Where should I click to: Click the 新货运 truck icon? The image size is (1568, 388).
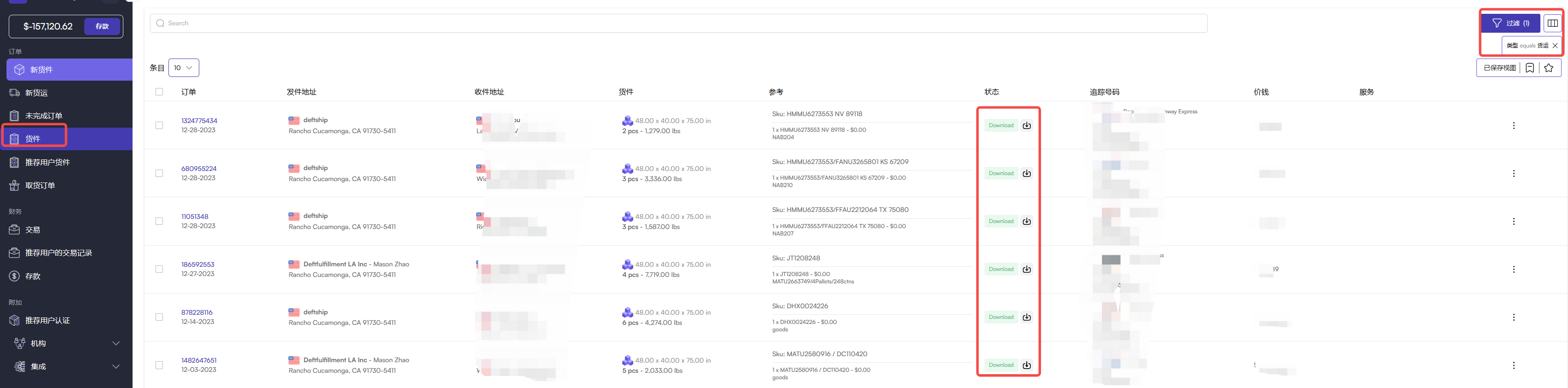pos(15,93)
